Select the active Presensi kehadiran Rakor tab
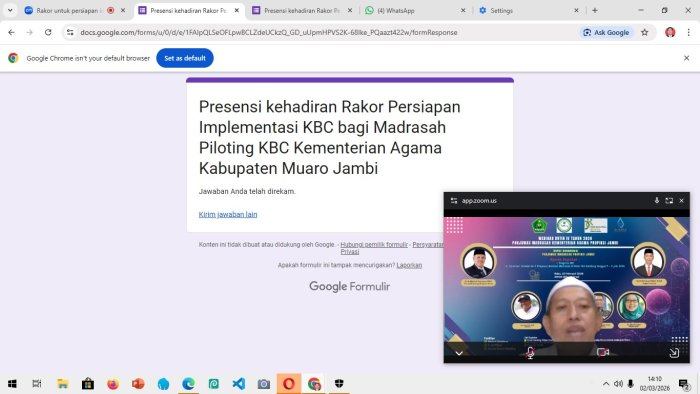 (x=188, y=10)
